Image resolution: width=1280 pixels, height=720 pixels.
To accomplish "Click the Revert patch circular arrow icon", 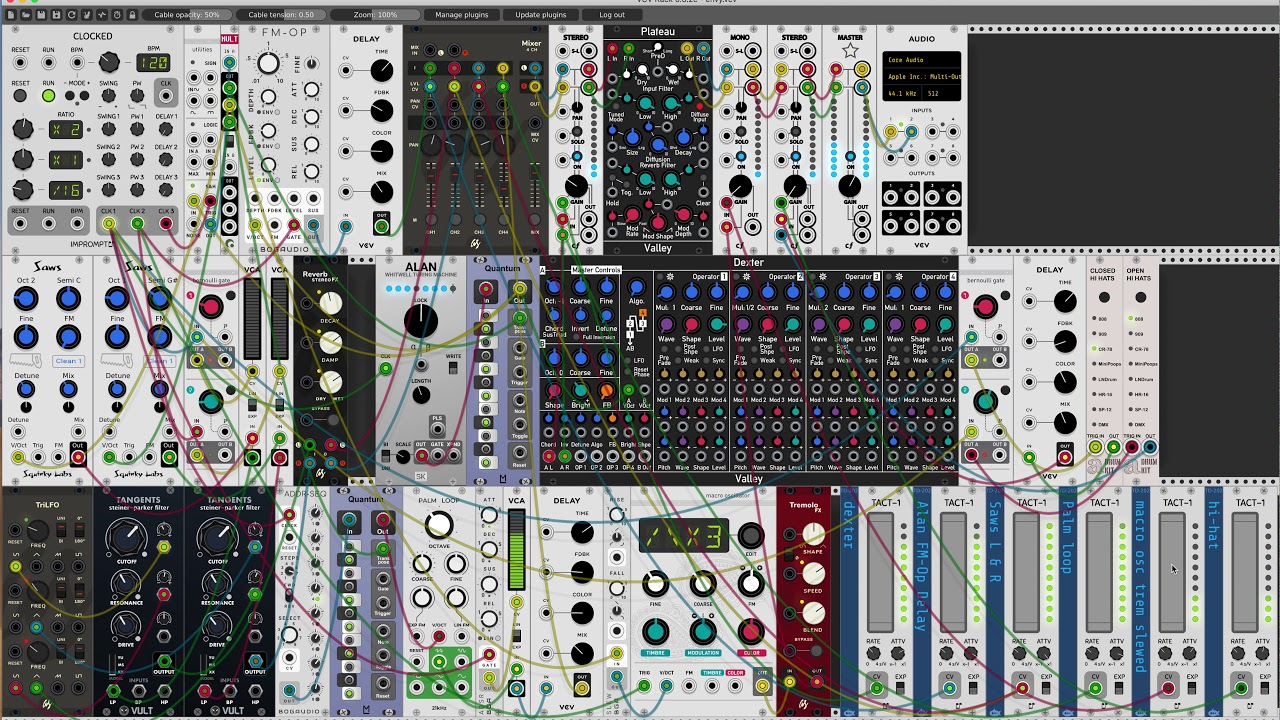I will (71, 15).
